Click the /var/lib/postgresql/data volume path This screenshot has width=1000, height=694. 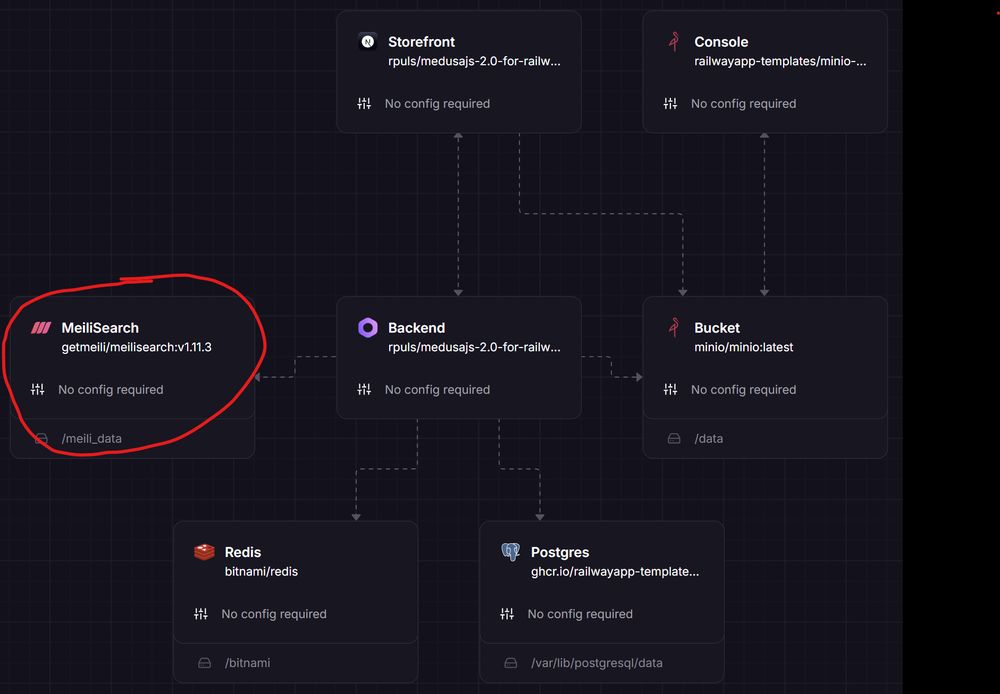tap(597, 663)
